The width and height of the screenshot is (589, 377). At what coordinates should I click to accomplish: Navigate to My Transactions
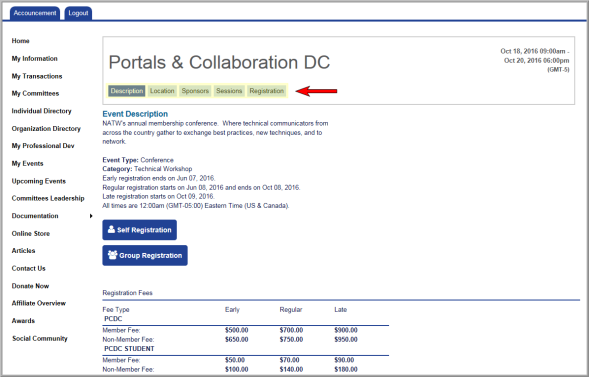tap(37, 76)
